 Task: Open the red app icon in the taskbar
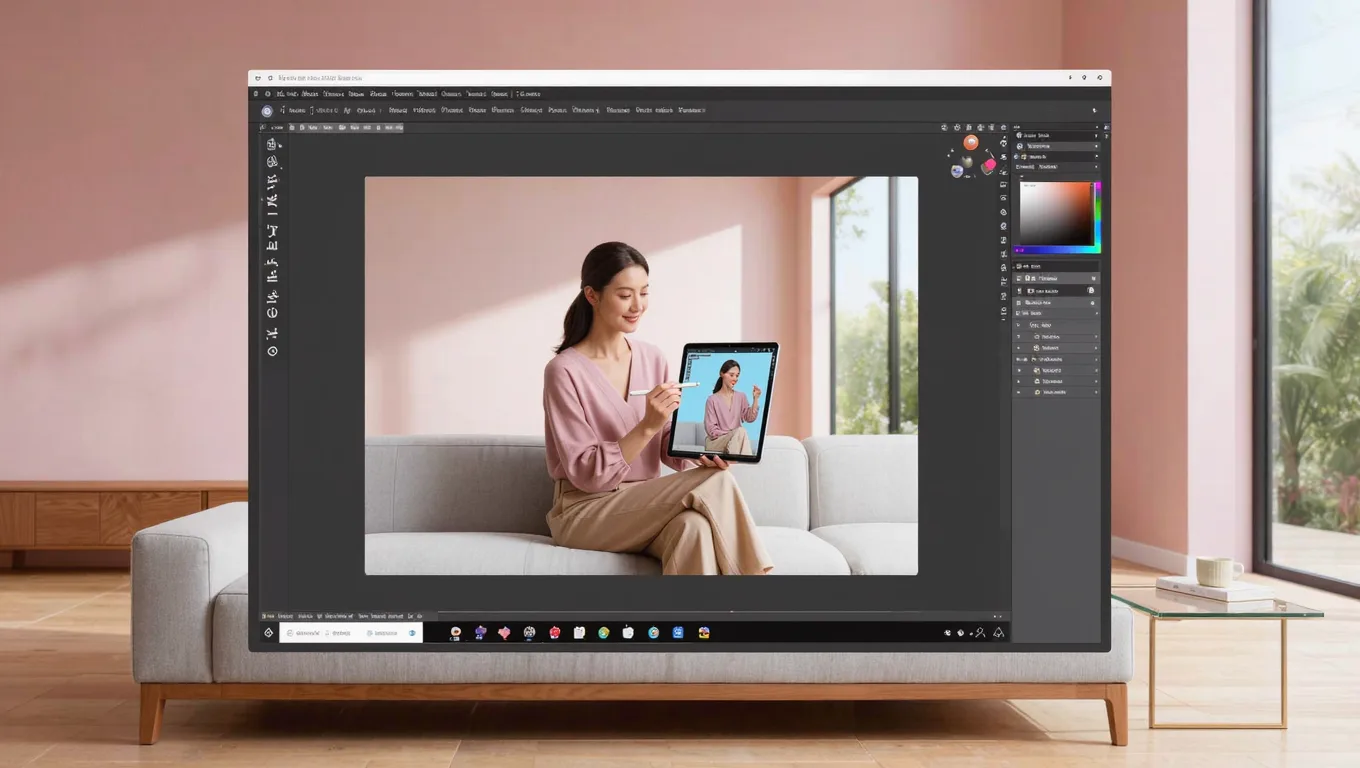(x=554, y=632)
